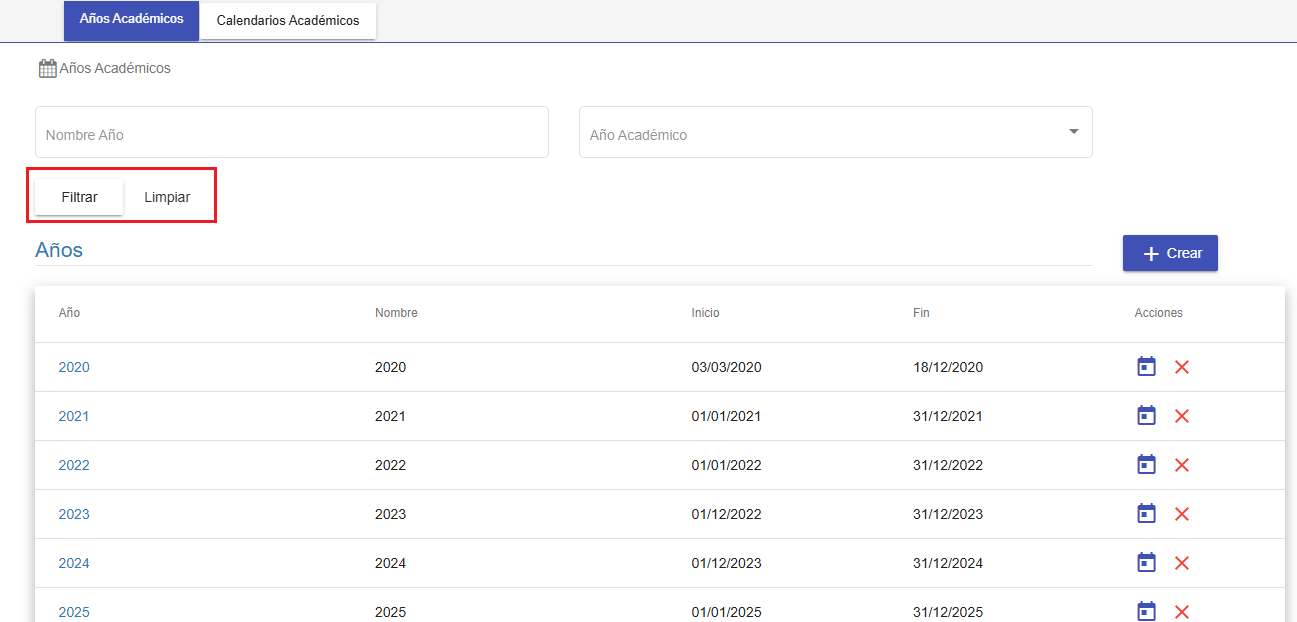Open calendar icon for year 2021
1297x622 pixels.
coord(1146,416)
